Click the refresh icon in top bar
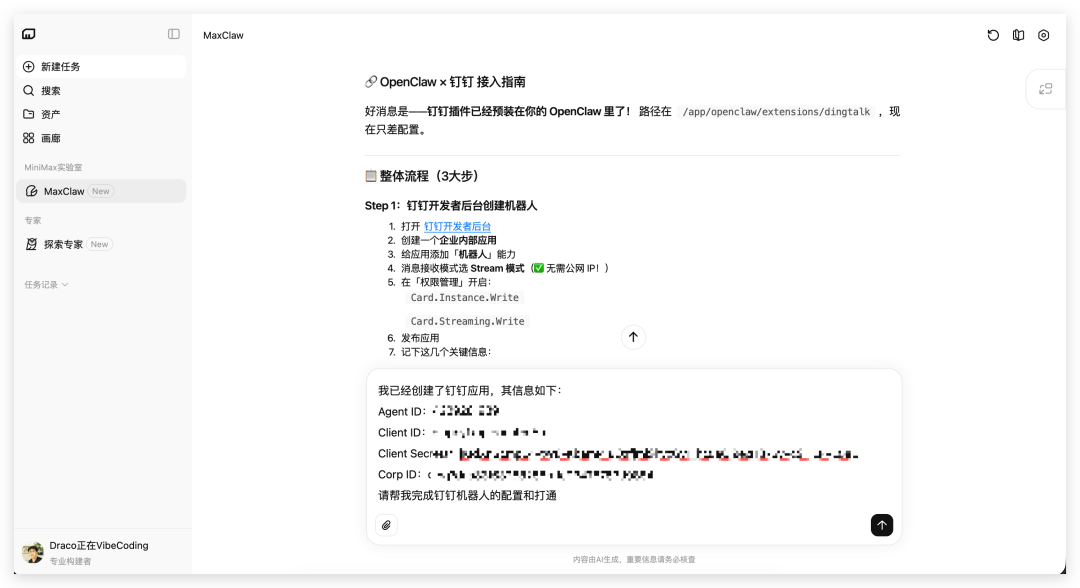Image resolution: width=1080 pixels, height=588 pixels. (x=993, y=35)
